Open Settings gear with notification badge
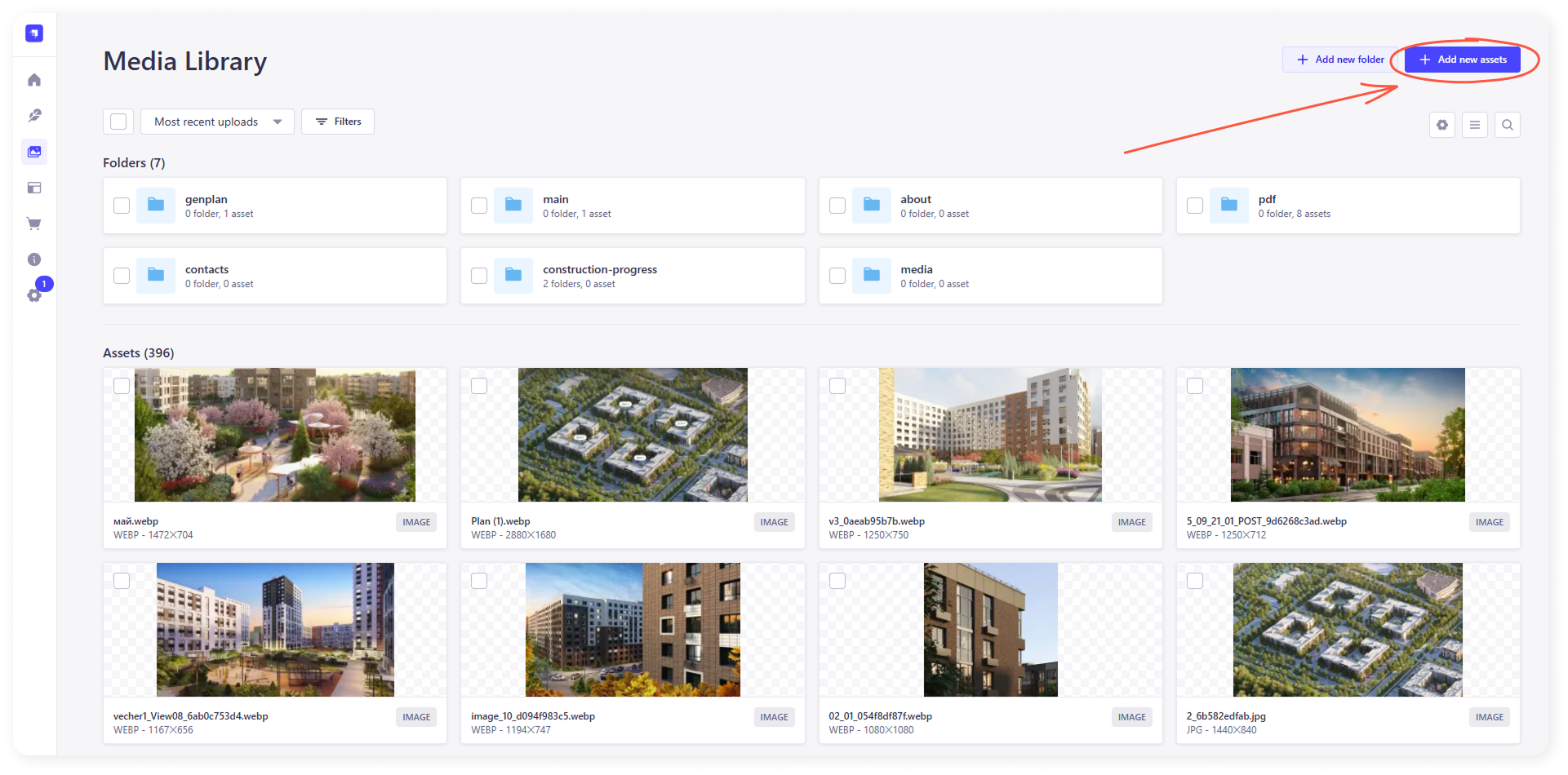Image resolution: width=1568 pixels, height=775 pixels. pyautogui.click(x=34, y=294)
